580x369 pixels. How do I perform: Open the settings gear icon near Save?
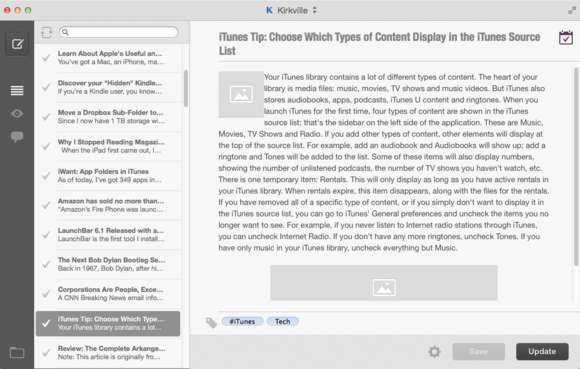tap(434, 352)
